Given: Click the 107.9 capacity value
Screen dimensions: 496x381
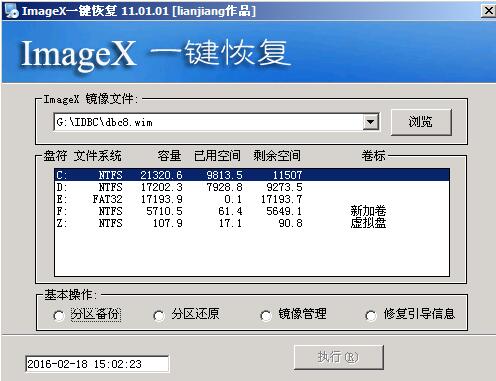Looking at the screenshot, I should [x=168, y=223].
